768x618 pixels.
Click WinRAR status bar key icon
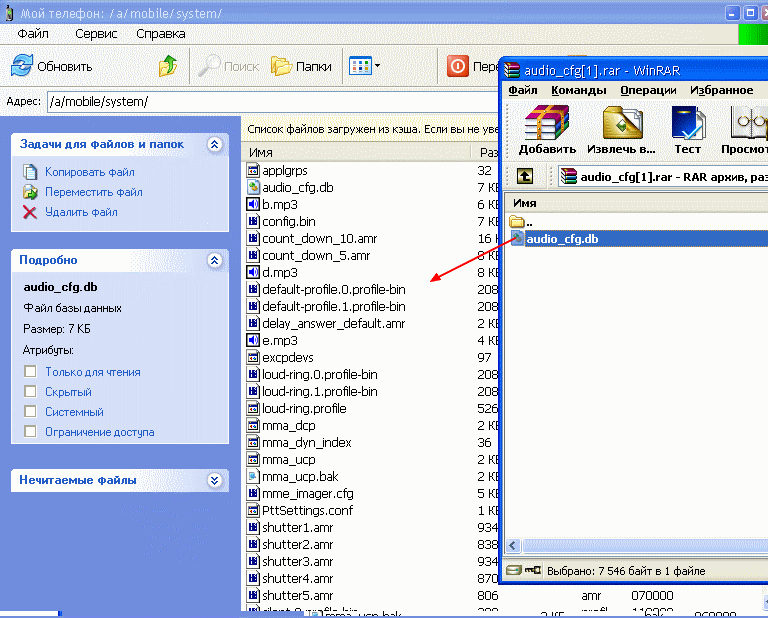(x=533, y=570)
